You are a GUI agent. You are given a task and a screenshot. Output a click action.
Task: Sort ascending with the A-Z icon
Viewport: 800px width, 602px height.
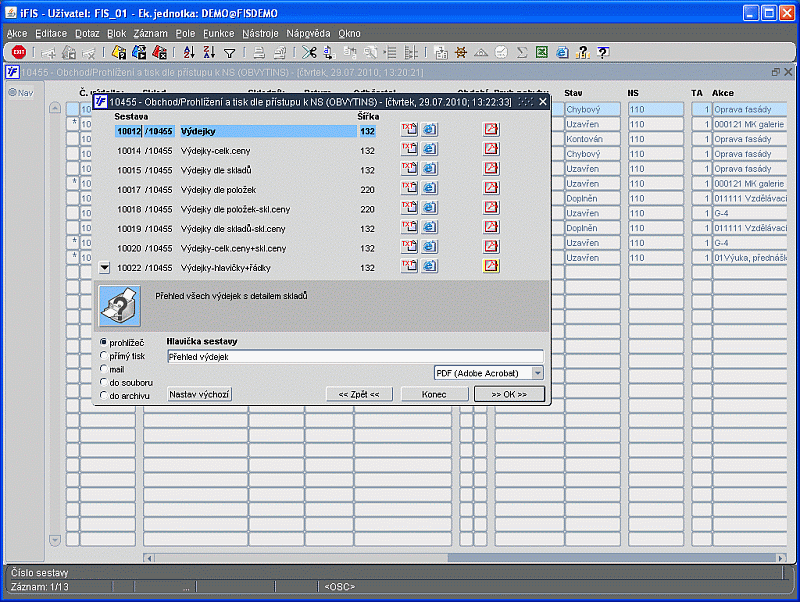[189, 52]
